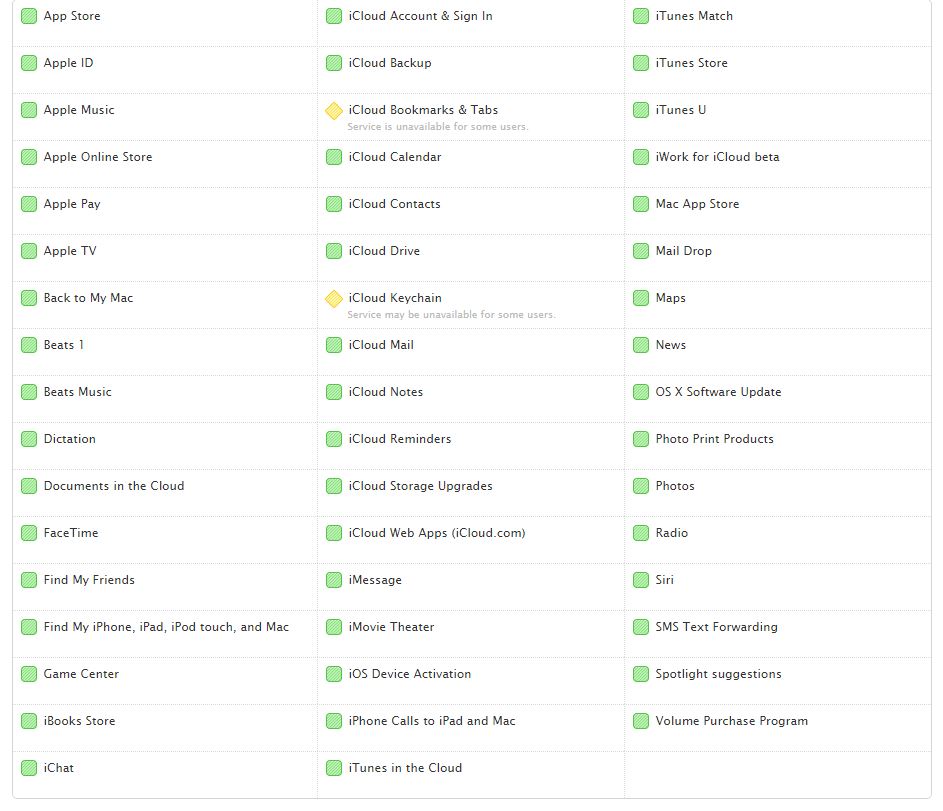Click the green status icon beside iTunes Store
The height and width of the screenshot is (811, 943).
641,63
